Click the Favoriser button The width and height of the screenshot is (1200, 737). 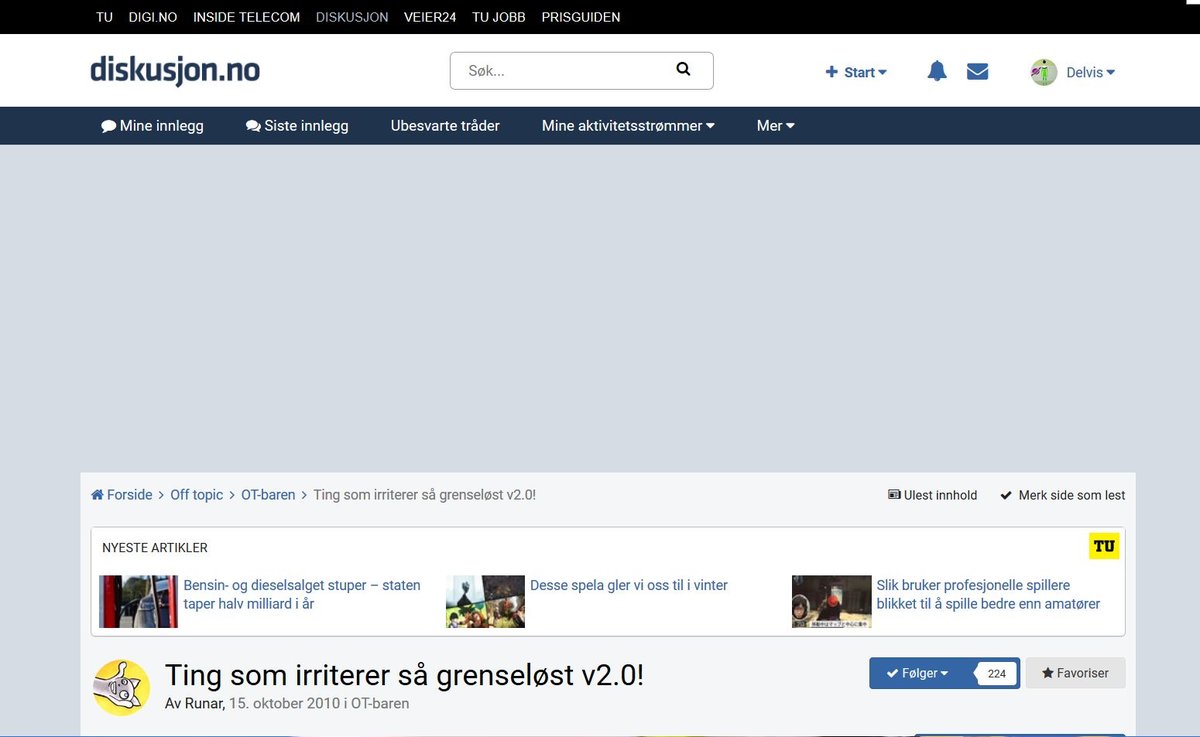pyautogui.click(x=1075, y=673)
